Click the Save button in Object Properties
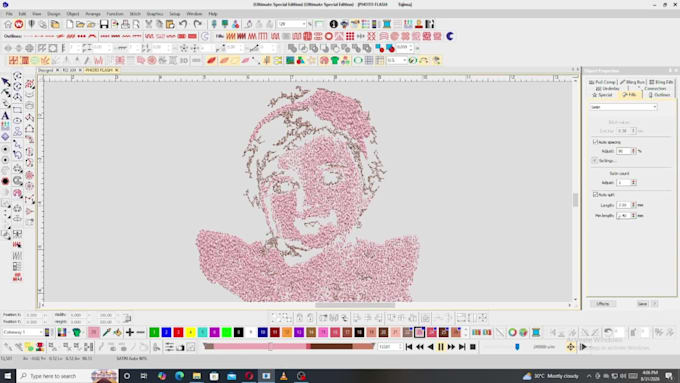The image size is (680, 383). (x=642, y=304)
